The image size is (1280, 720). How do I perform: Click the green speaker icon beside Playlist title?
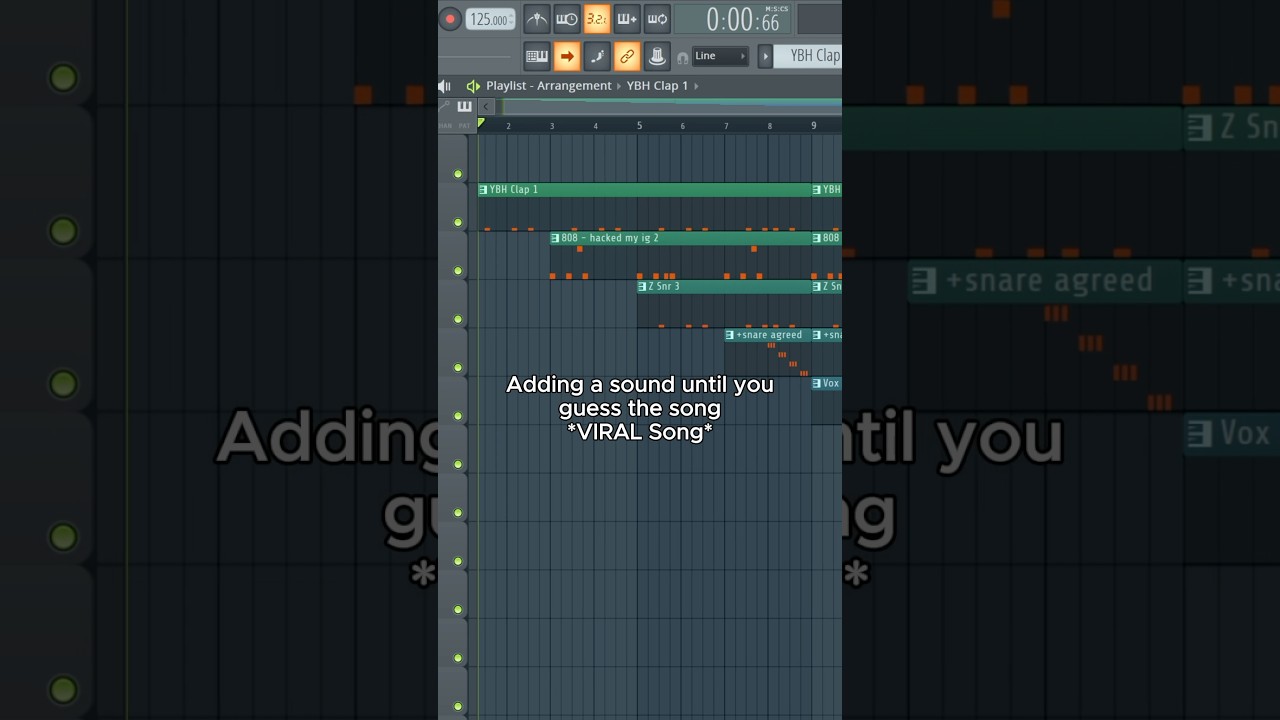coord(473,86)
